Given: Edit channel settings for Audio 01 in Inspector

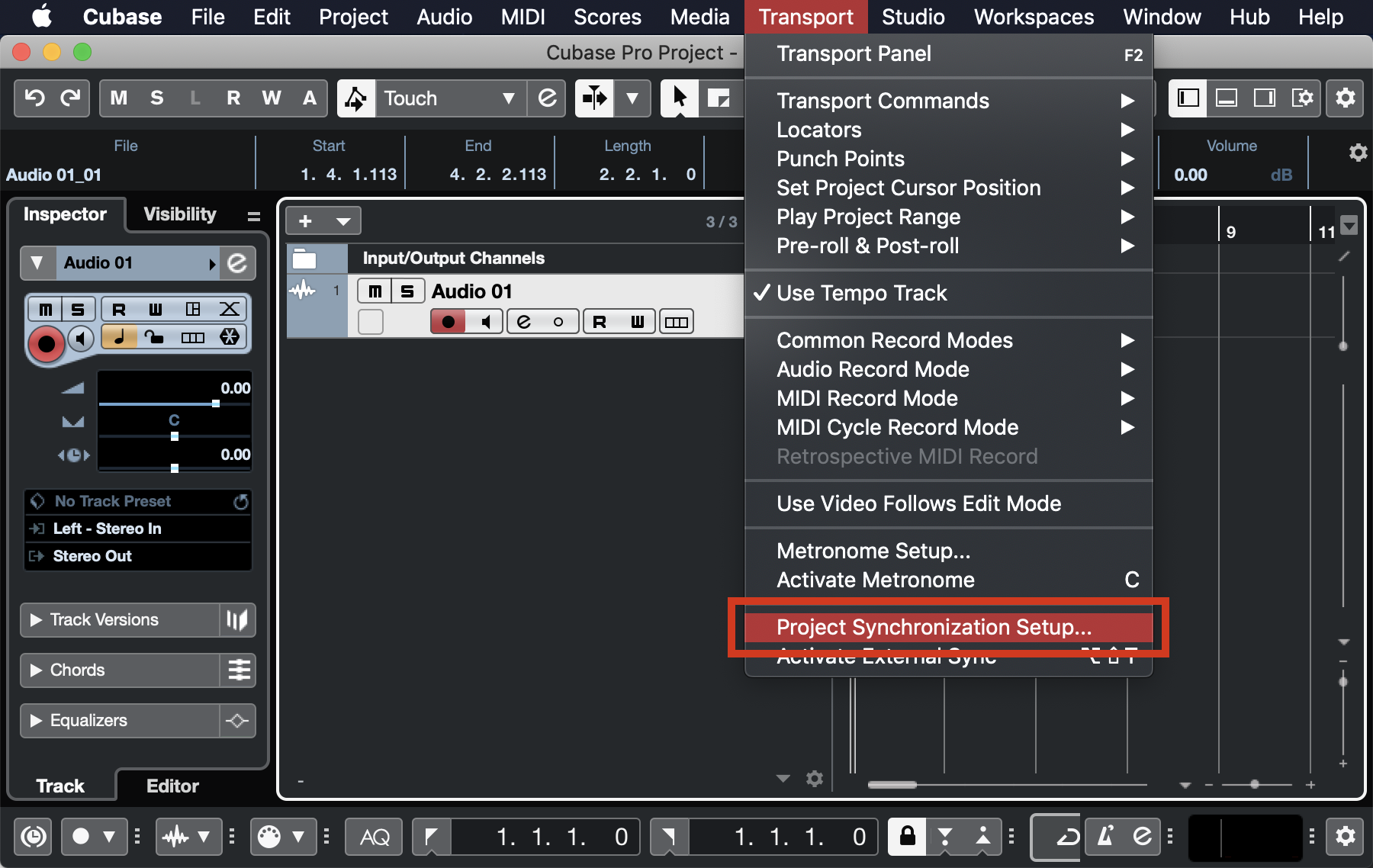Looking at the screenshot, I should [237, 263].
